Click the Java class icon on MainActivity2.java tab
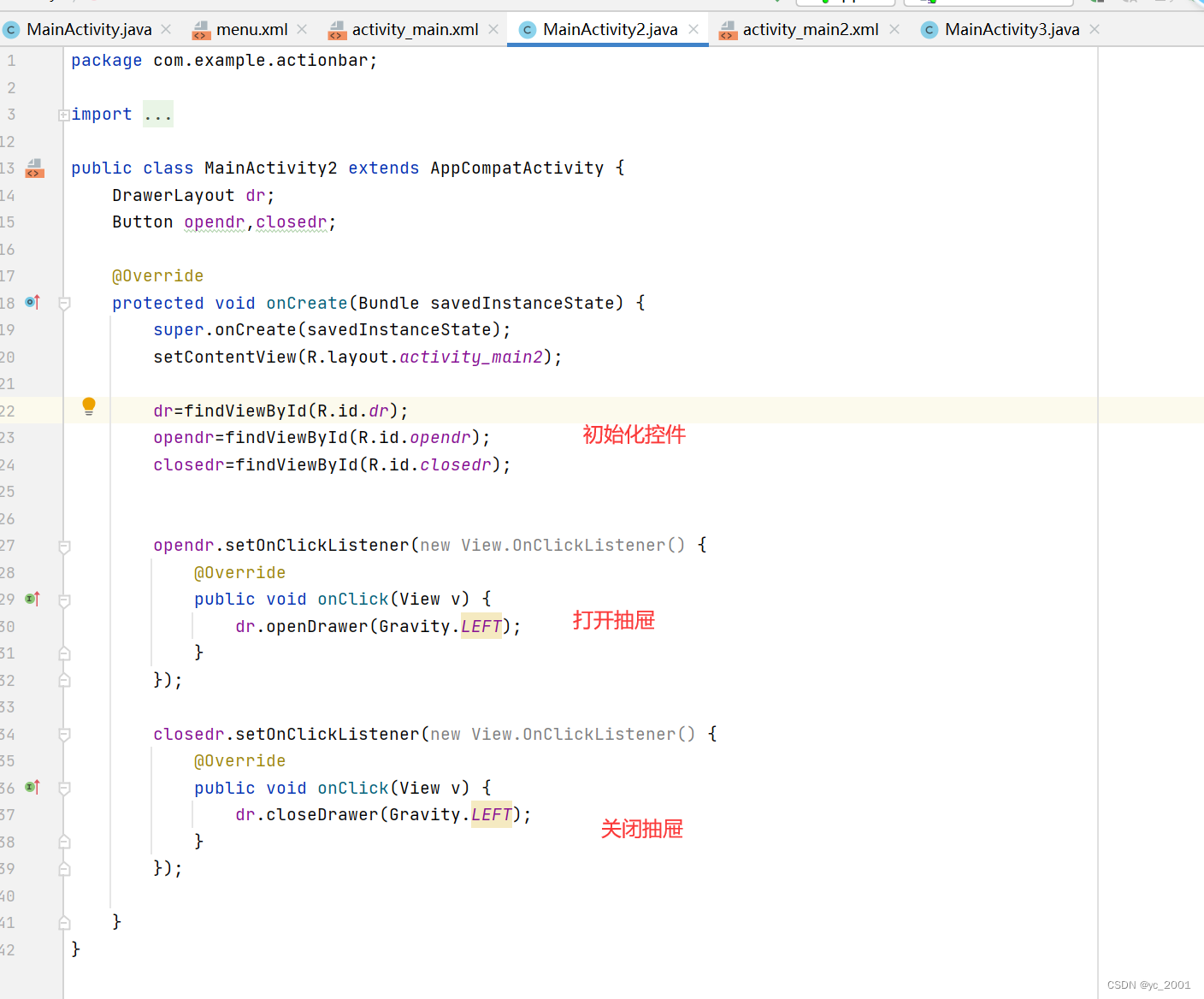1204x999 pixels. [527, 28]
